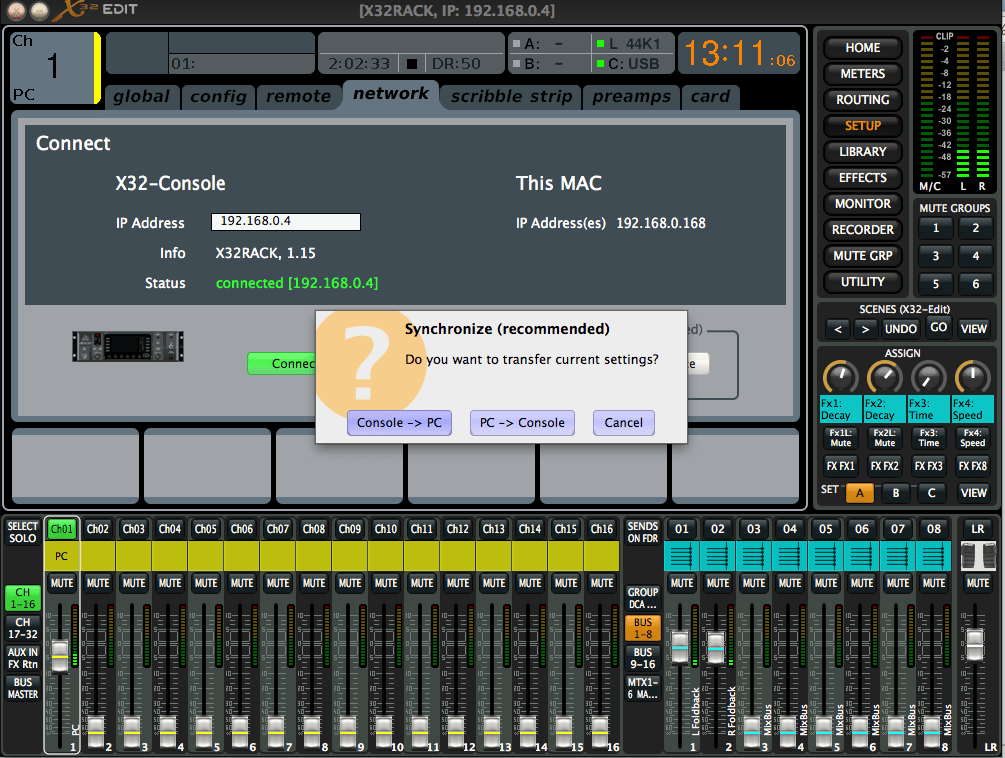
Task: Click the stop icon in recorder display
Action: (412, 64)
